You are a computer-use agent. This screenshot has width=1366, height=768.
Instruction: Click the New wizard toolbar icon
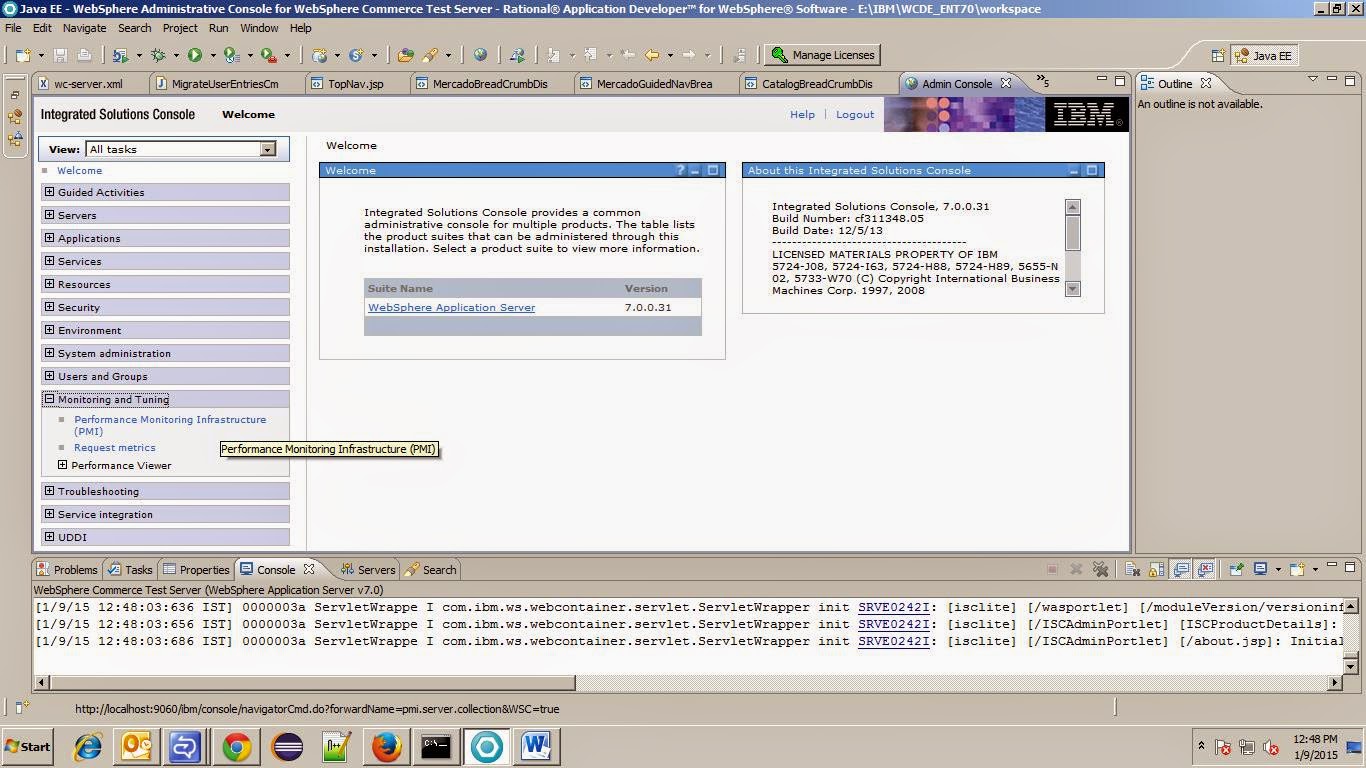click(x=23, y=55)
